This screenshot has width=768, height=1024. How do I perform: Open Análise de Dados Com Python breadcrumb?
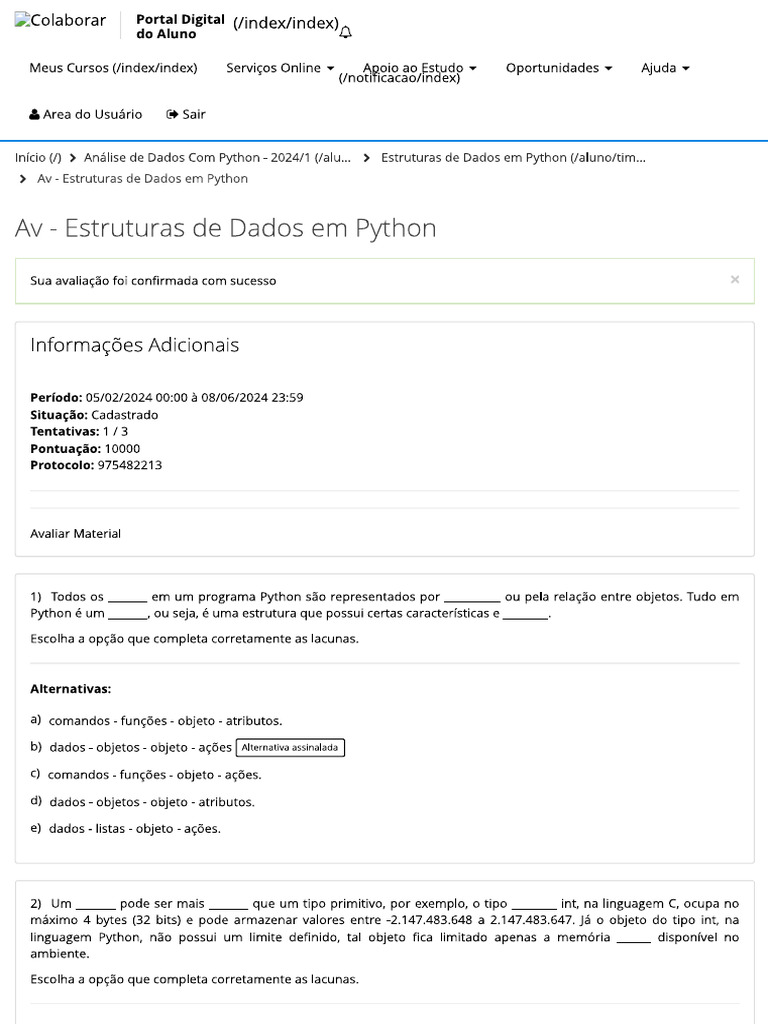tap(217, 157)
